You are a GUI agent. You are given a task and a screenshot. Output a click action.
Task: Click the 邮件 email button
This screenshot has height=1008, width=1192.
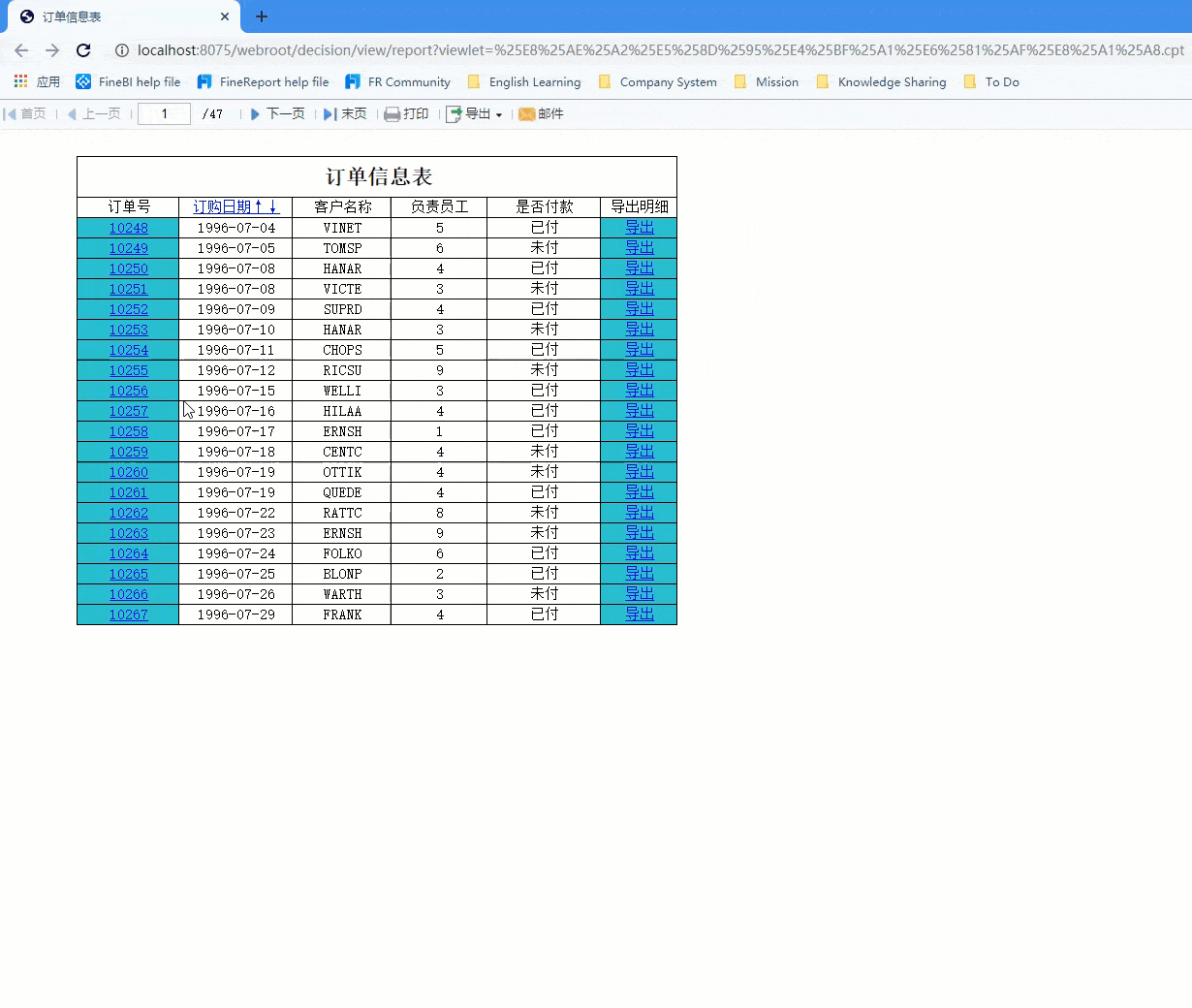point(541,113)
